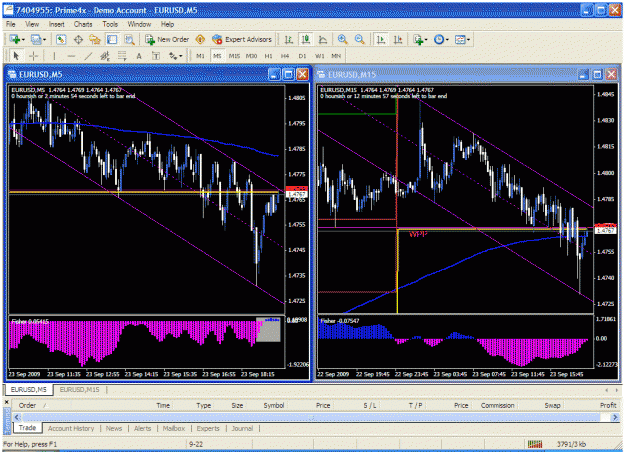The height and width of the screenshot is (452, 625).
Task: Switch to H4 timeframe
Action: 285,56
